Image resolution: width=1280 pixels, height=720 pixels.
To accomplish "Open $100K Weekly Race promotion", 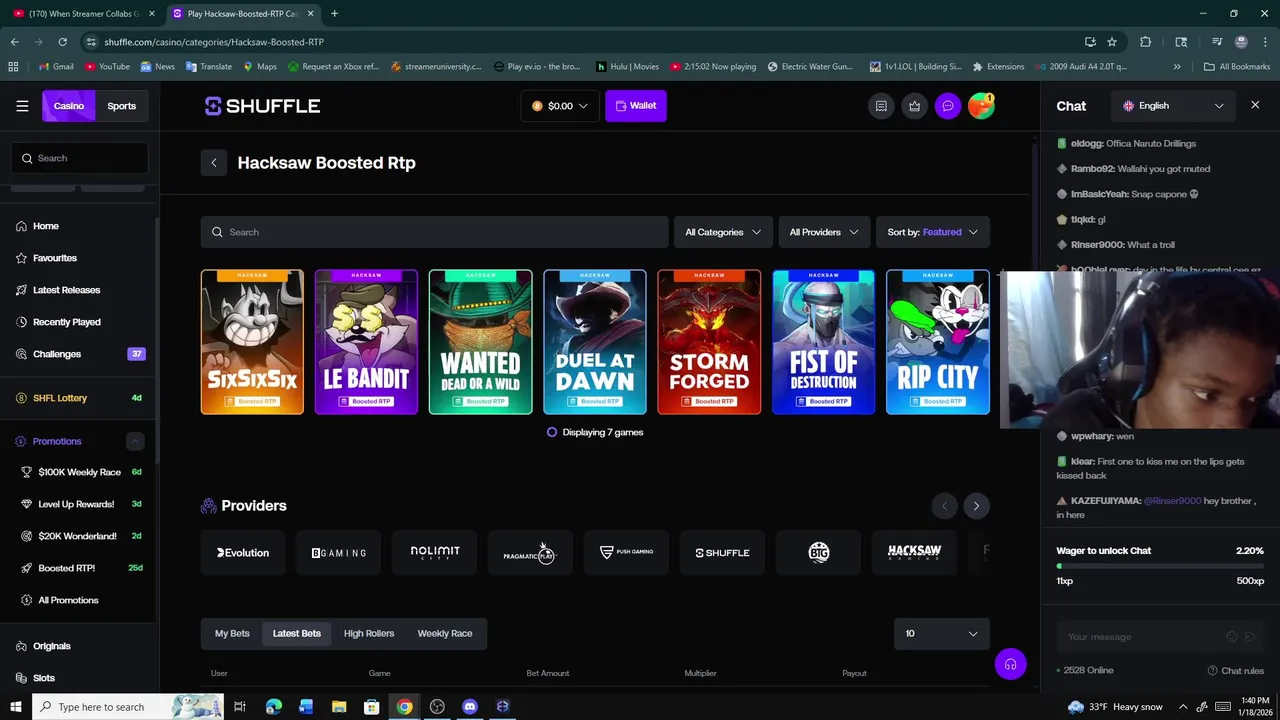I will (x=80, y=472).
